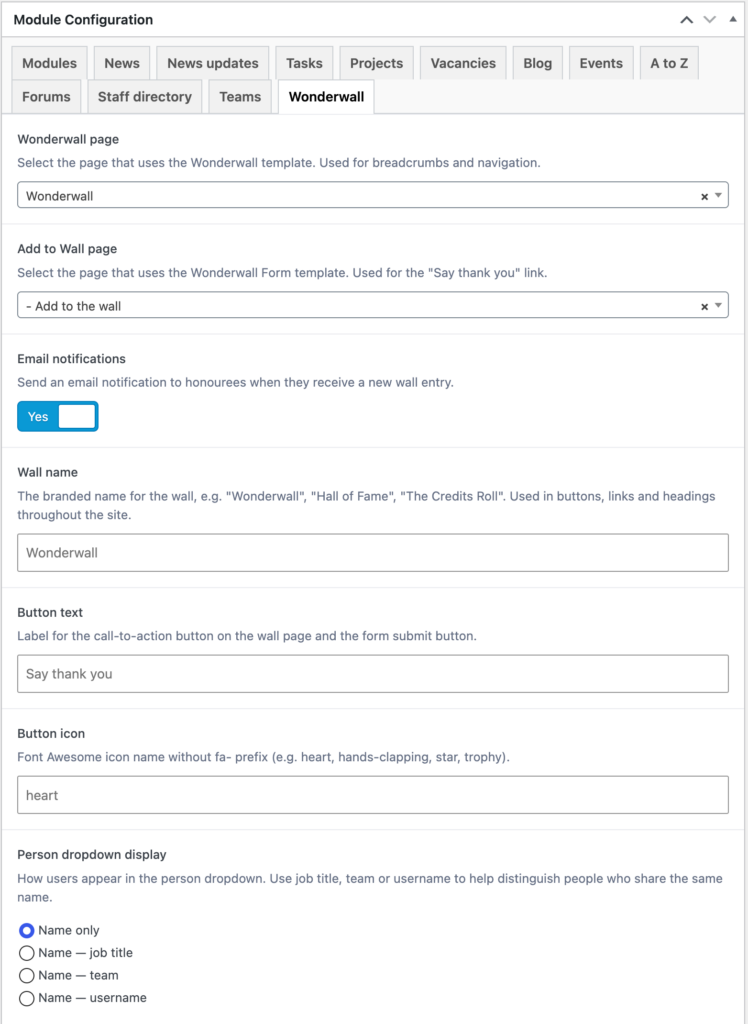Open the Add to Wall page dropdown arrow
This screenshot has width=748, height=1024.
pyautogui.click(x=719, y=306)
